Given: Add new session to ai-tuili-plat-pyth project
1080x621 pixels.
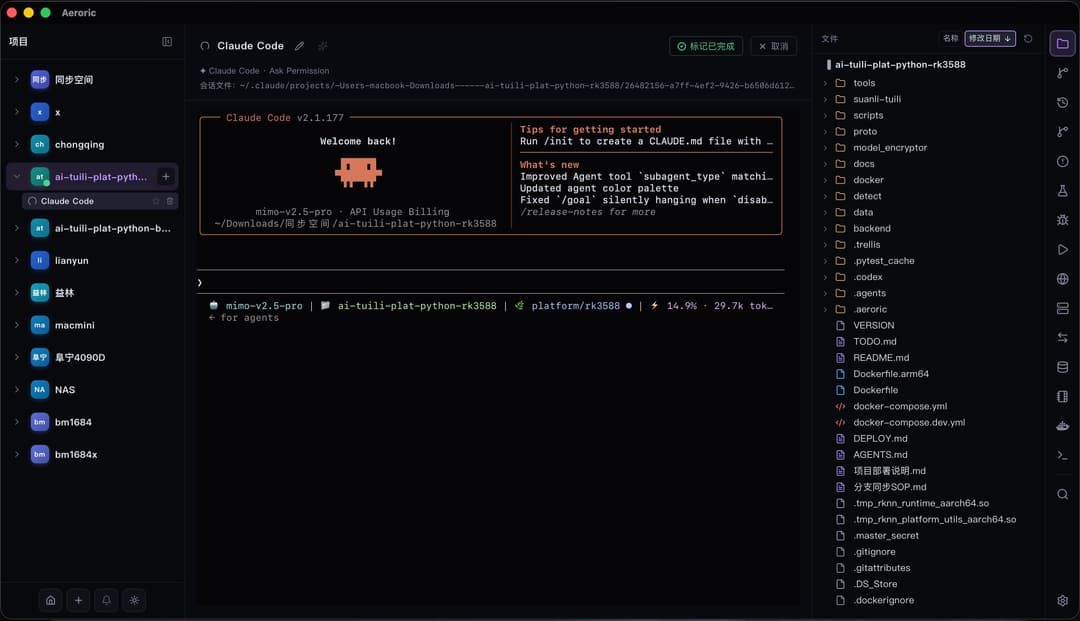Looking at the screenshot, I should [166, 177].
